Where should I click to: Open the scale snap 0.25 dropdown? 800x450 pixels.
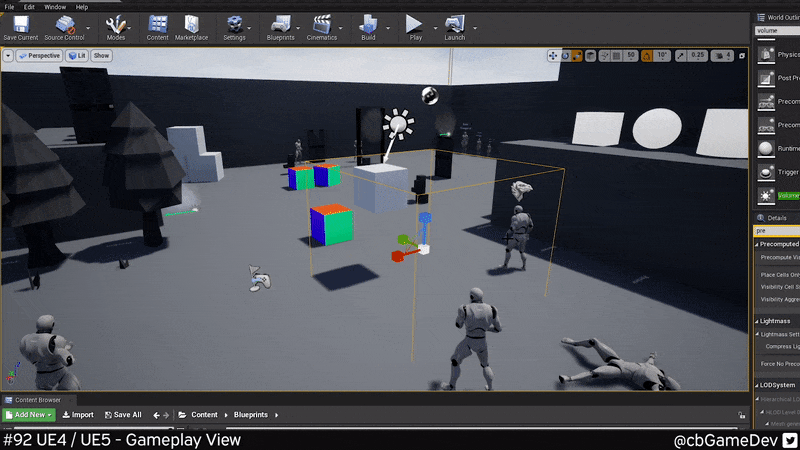tap(697, 56)
